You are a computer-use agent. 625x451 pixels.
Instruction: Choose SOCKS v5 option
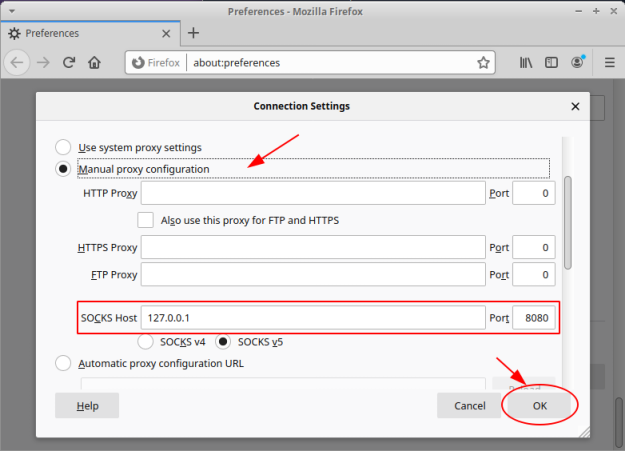223,342
